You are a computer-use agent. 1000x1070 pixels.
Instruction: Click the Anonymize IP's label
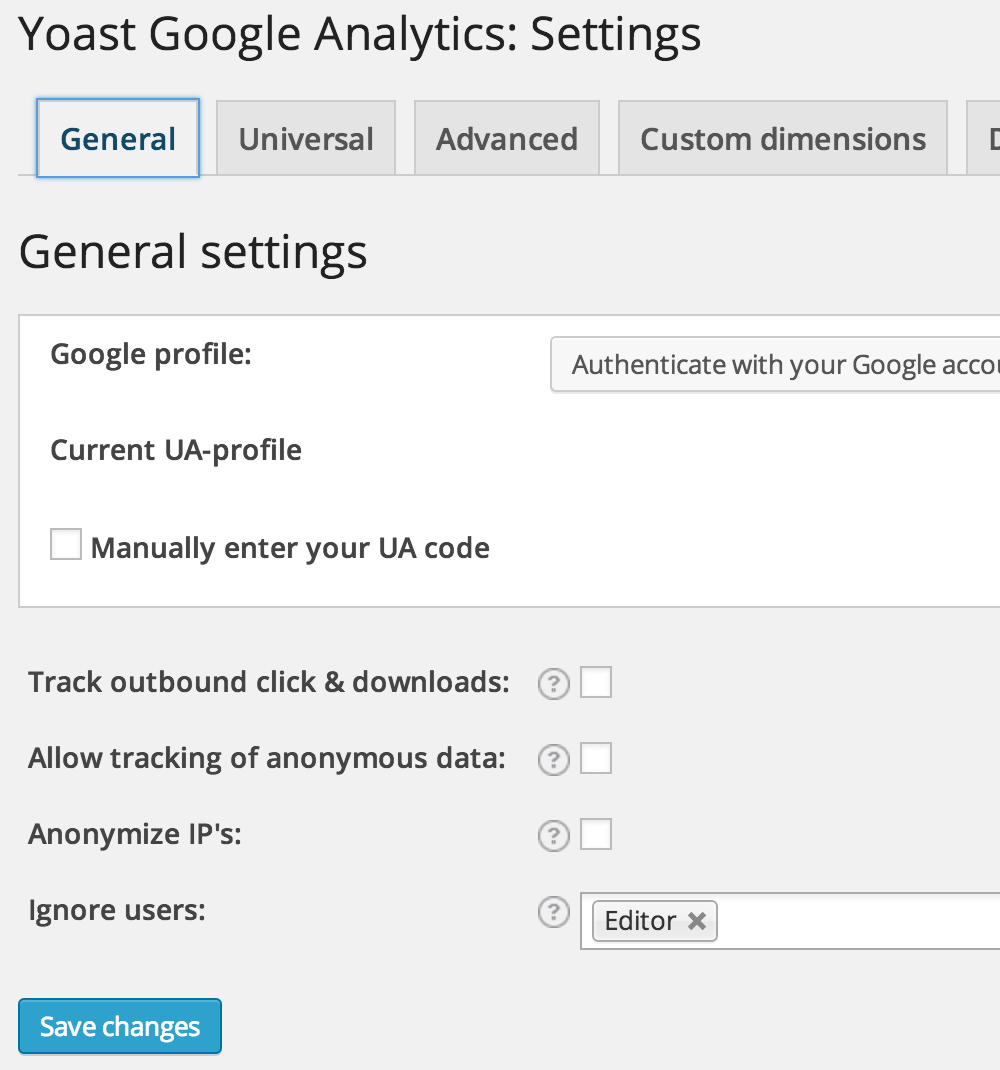pos(134,834)
